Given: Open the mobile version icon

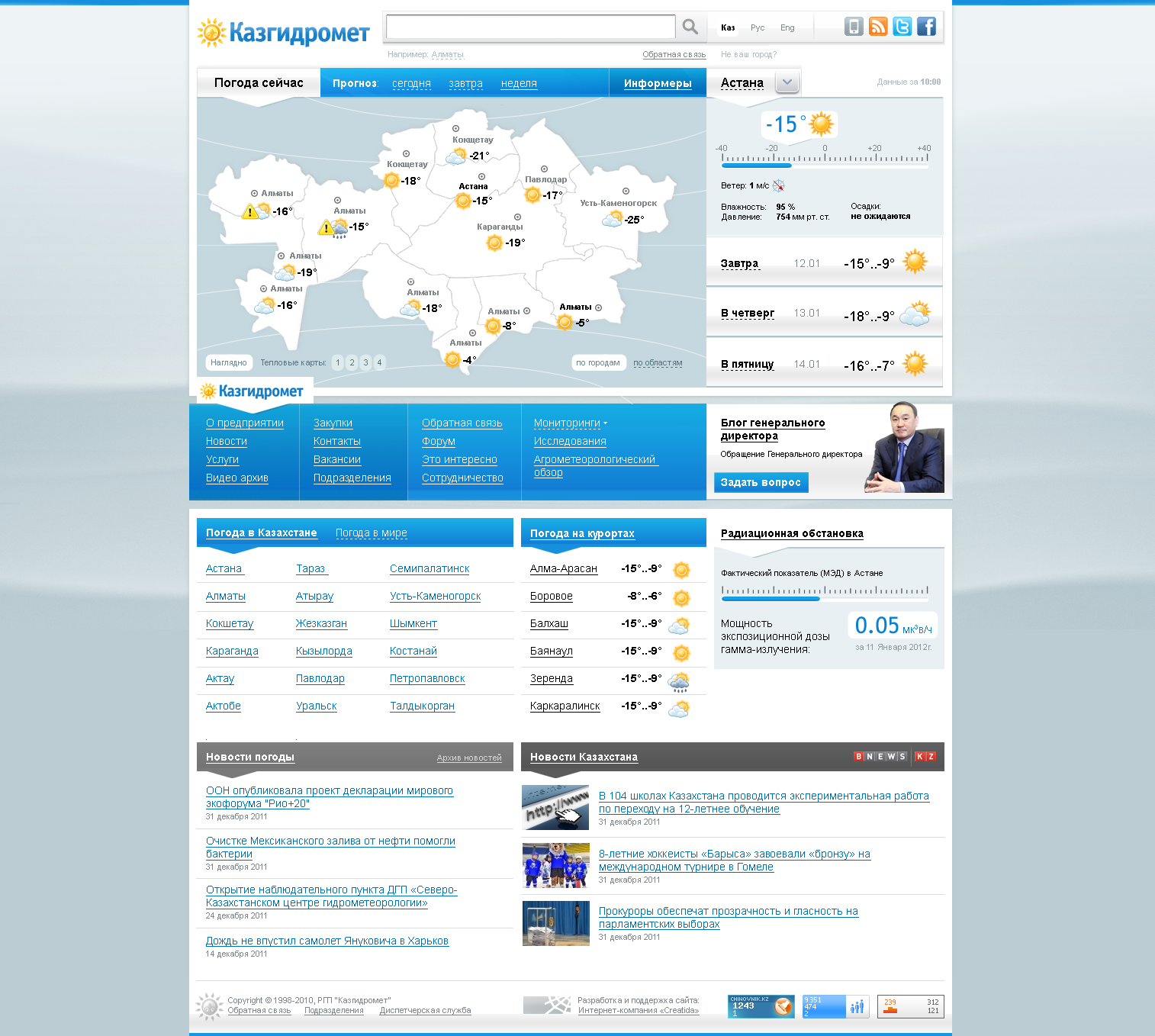Looking at the screenshot, I should click(854, 27).
